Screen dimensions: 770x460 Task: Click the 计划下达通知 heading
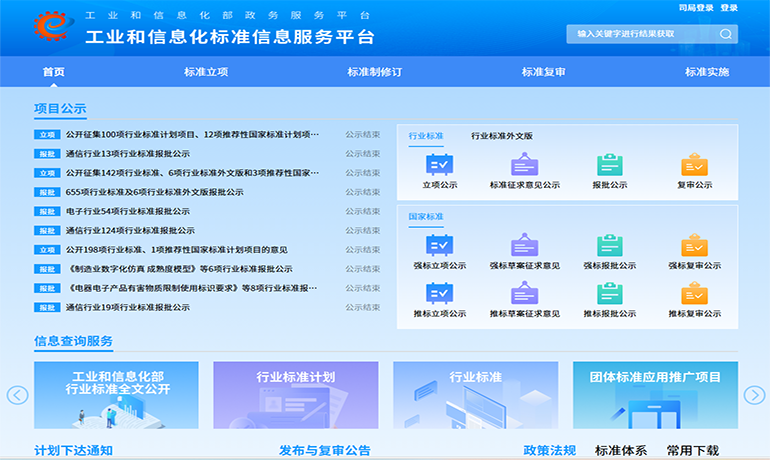click(x=73, y=450)
